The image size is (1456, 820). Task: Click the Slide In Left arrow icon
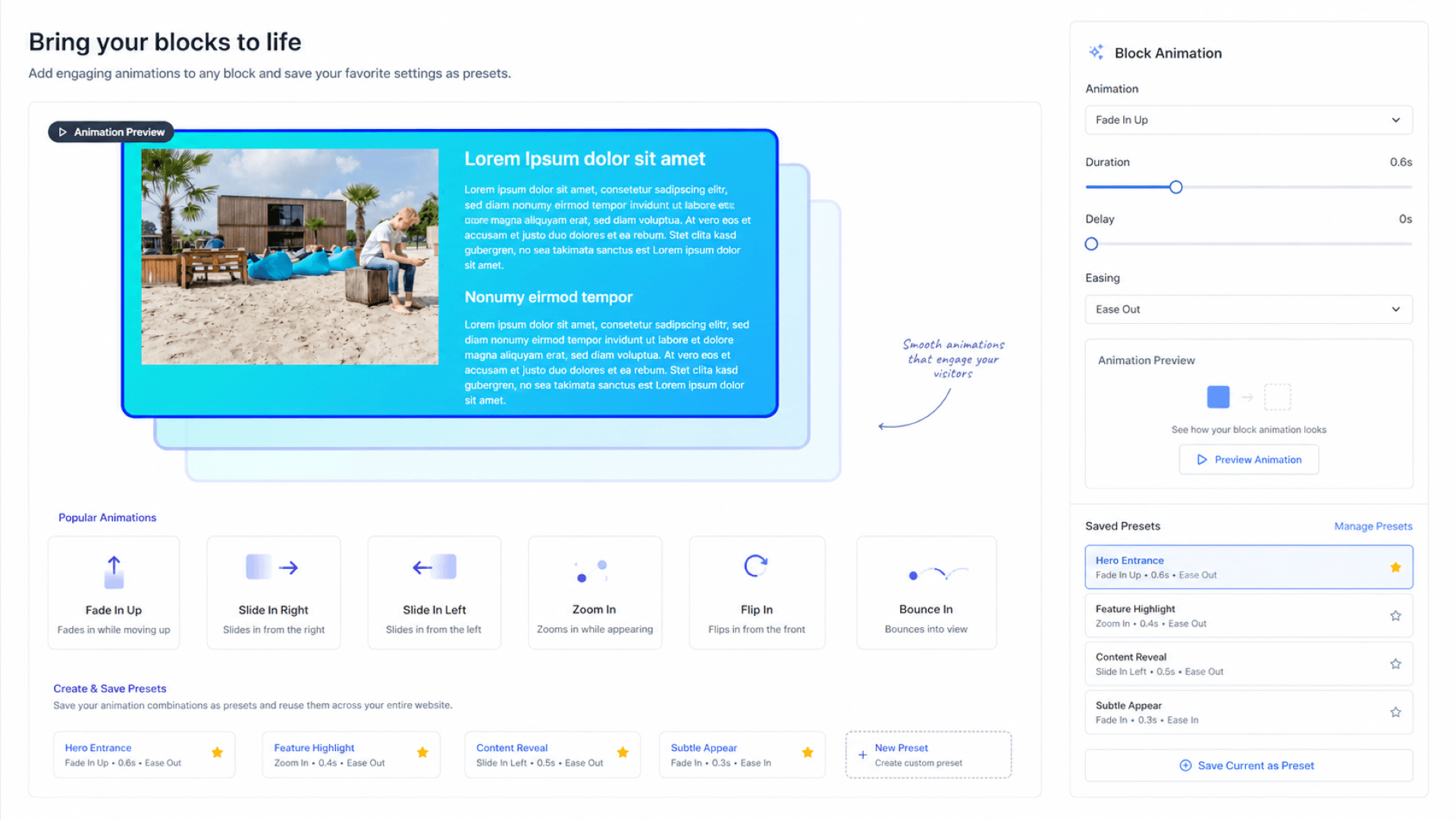coord(434,567)
